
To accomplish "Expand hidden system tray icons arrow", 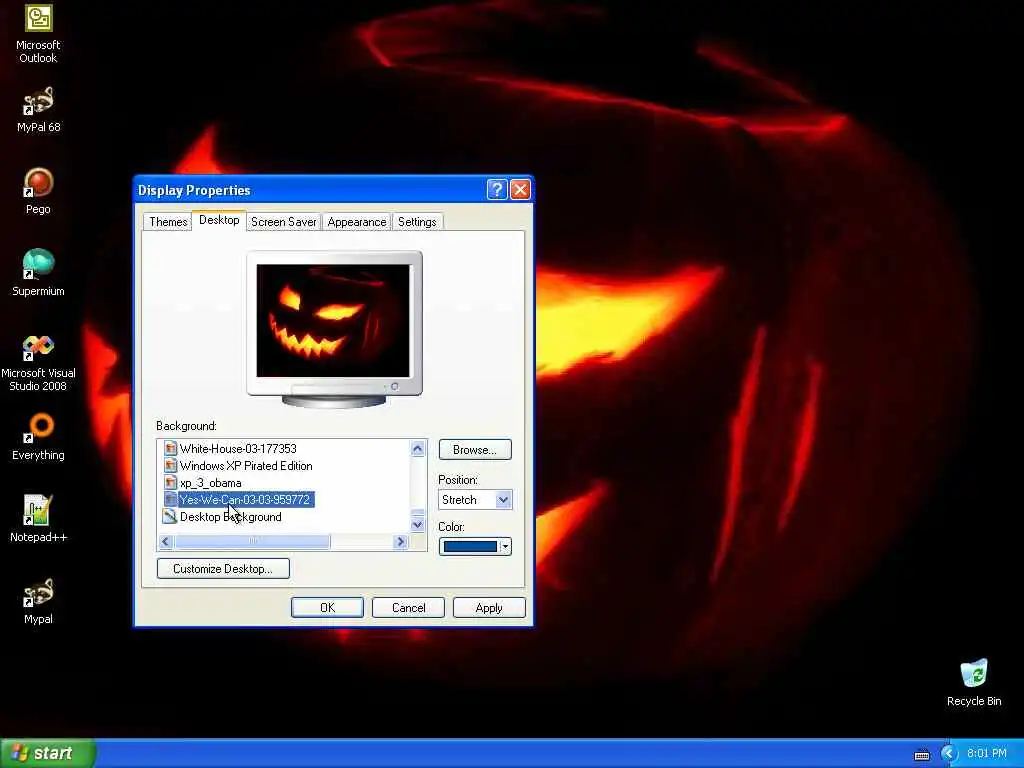I will [x=949, y=754].
